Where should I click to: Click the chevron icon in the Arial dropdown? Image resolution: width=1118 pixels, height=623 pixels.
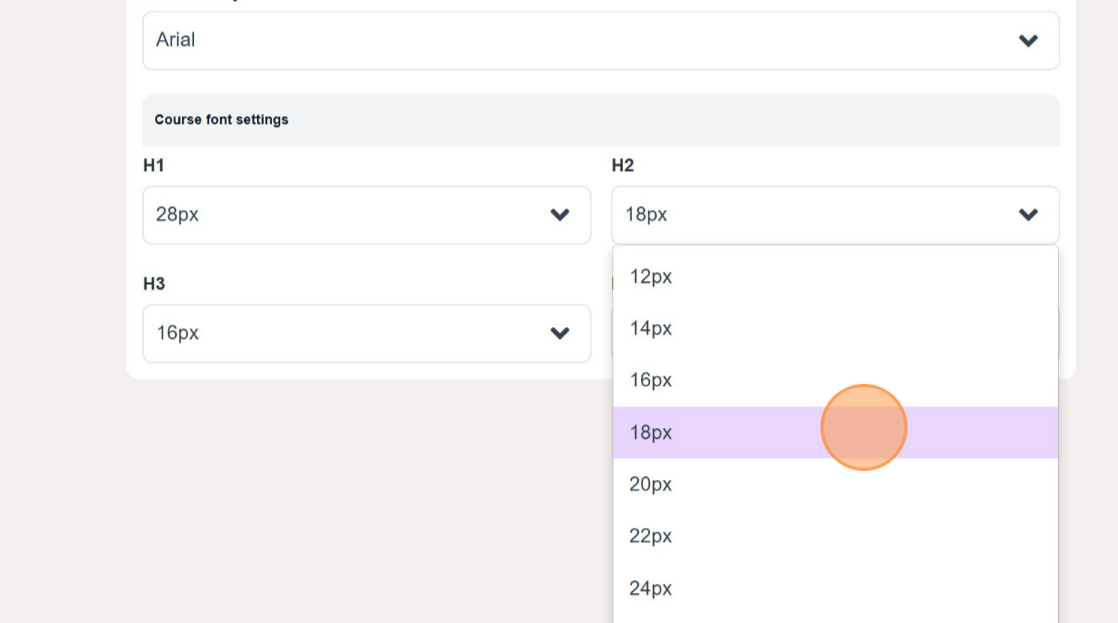pyautogui.click(x=1028, y=41)
